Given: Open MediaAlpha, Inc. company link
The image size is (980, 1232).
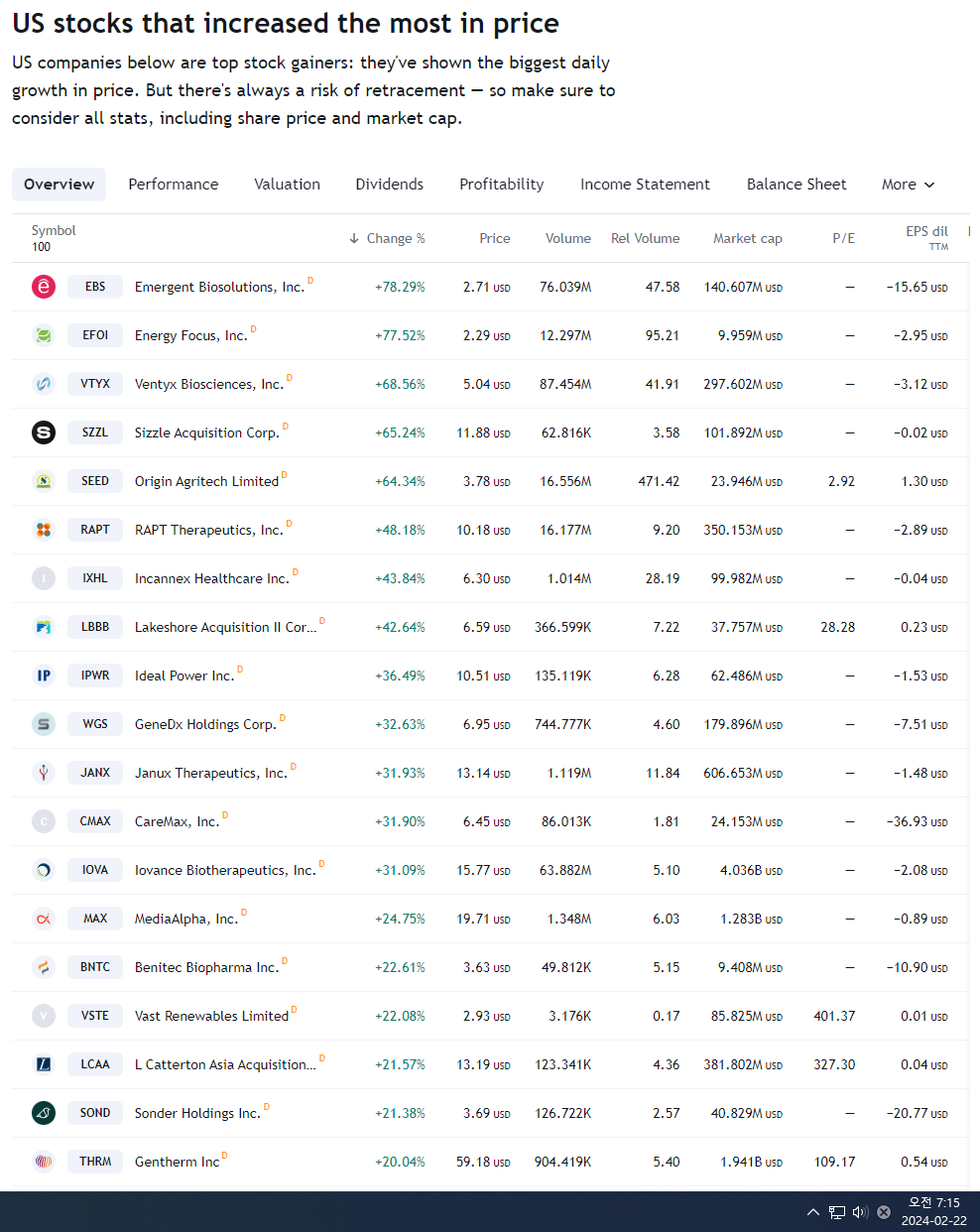Looking at the screenshot, I should click(186, 919).
